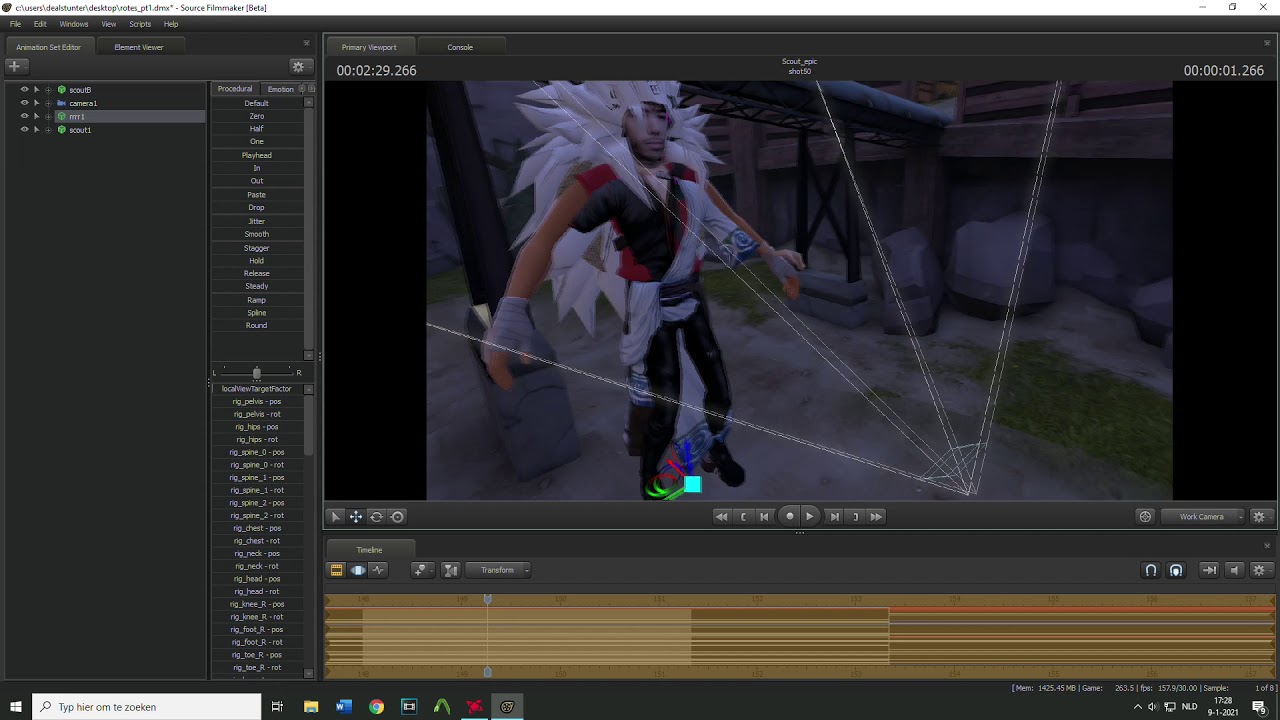
Task: Apply the Spline preset
Action: tap(257, 313)
